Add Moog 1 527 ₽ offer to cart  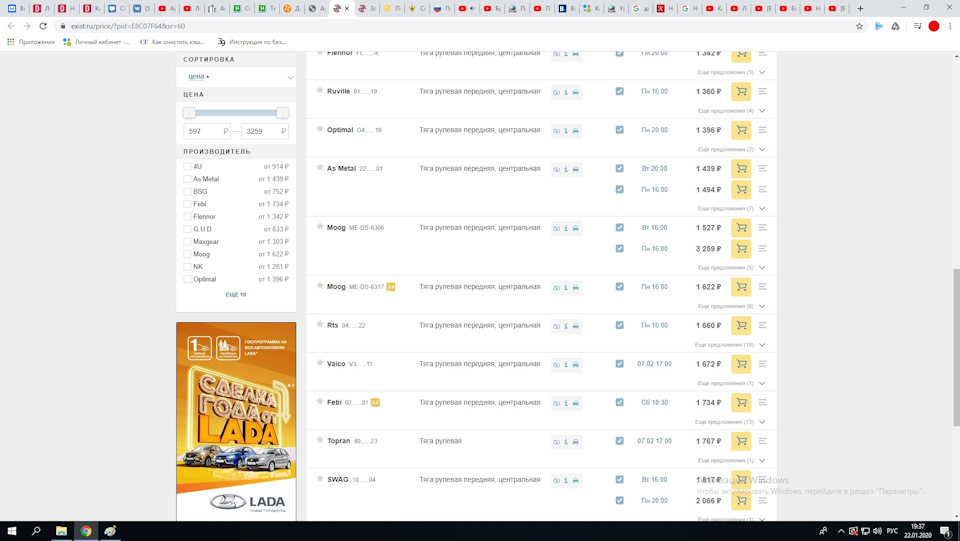click(x=741, y=228)
